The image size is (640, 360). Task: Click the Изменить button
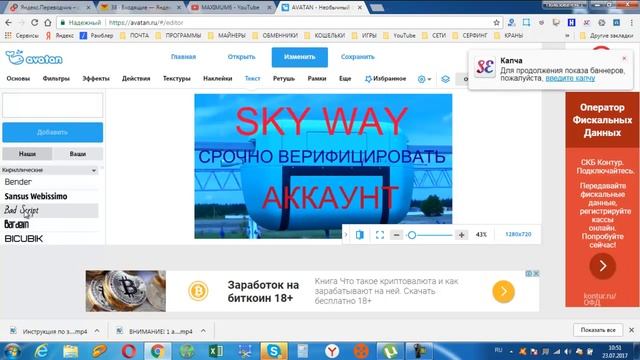point(300,57)
